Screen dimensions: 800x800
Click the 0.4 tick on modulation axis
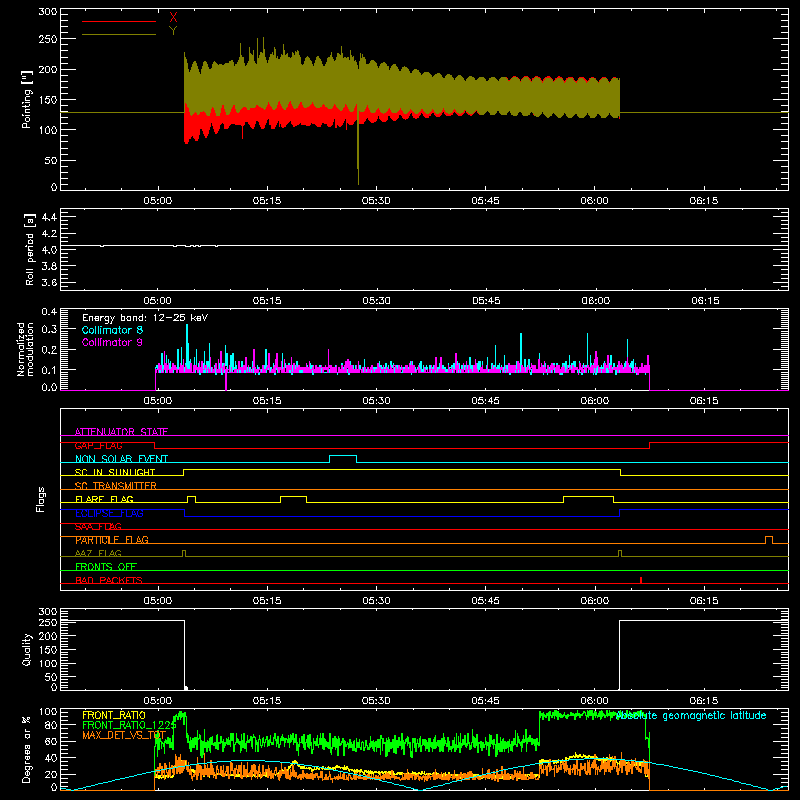[49, 311]
